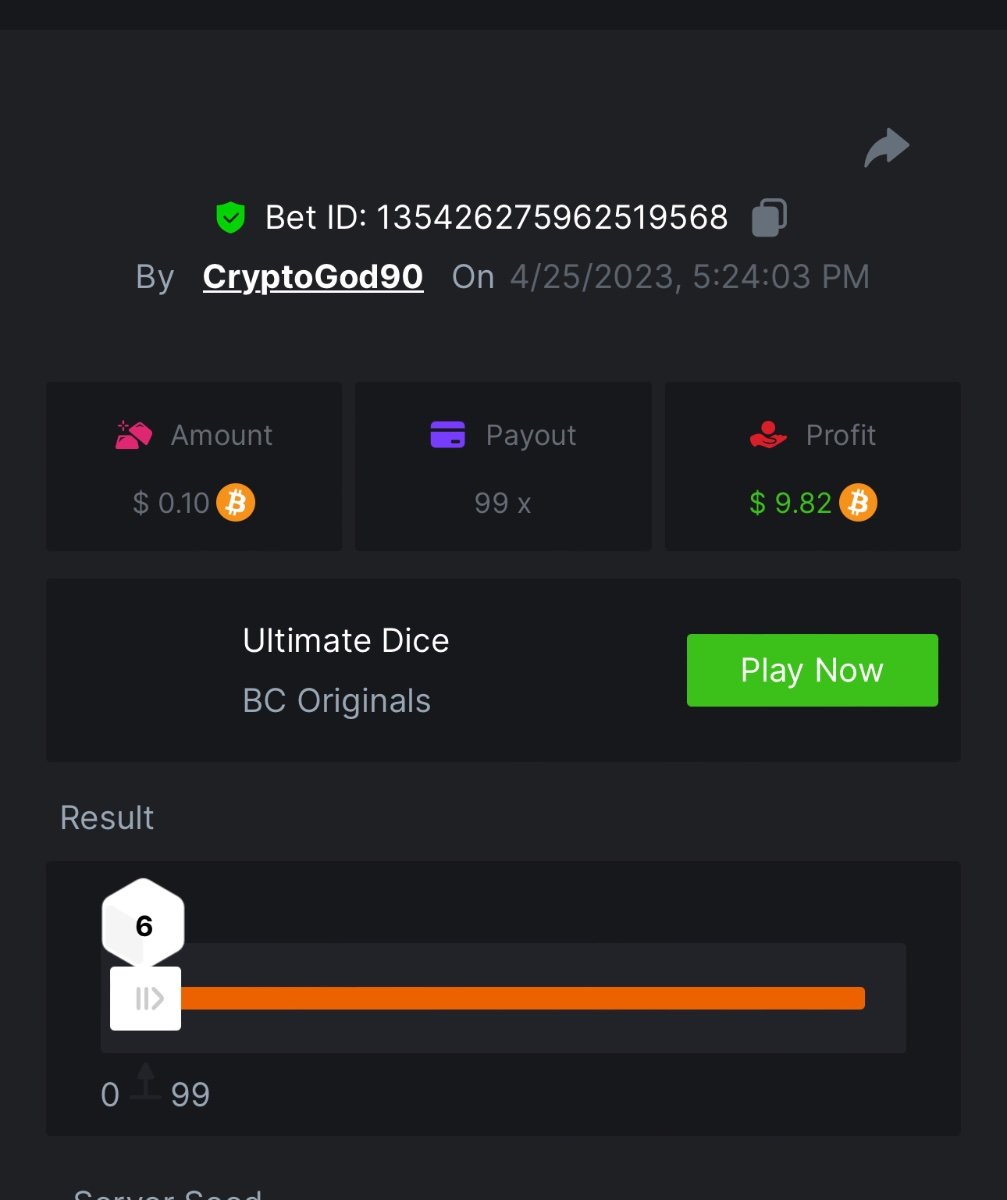Click the pink Amount icon
1007x1200 pixels.
tap(134, 435)
